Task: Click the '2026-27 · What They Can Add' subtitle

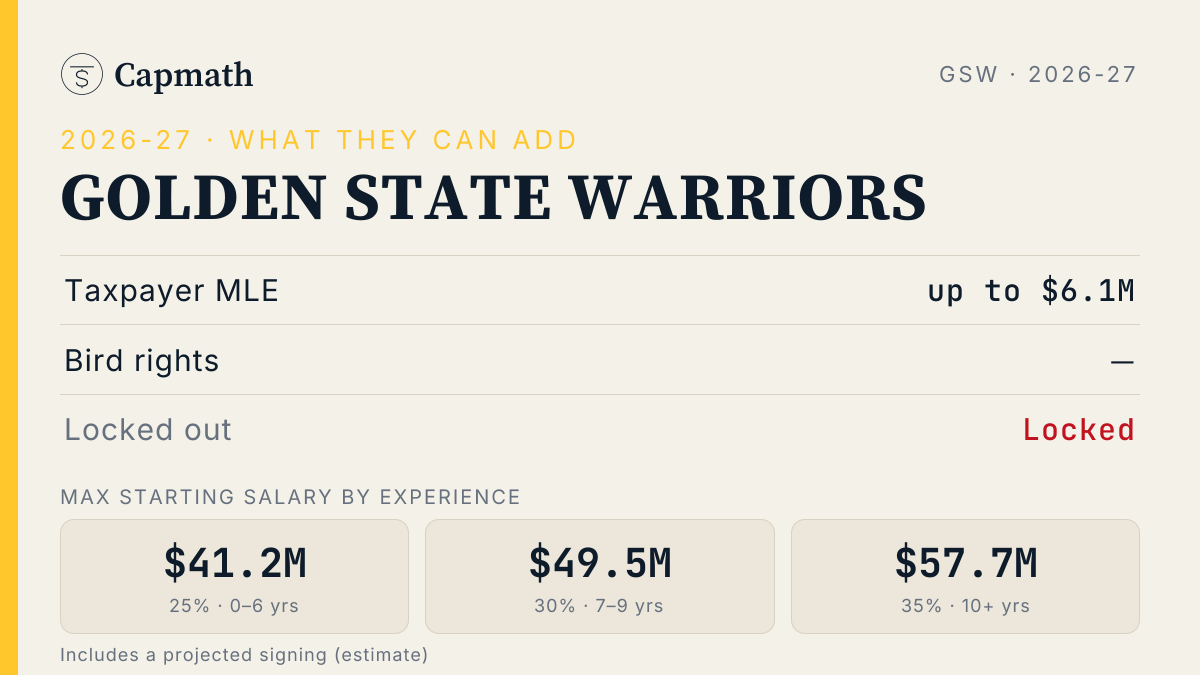Action: click(319, 140)
